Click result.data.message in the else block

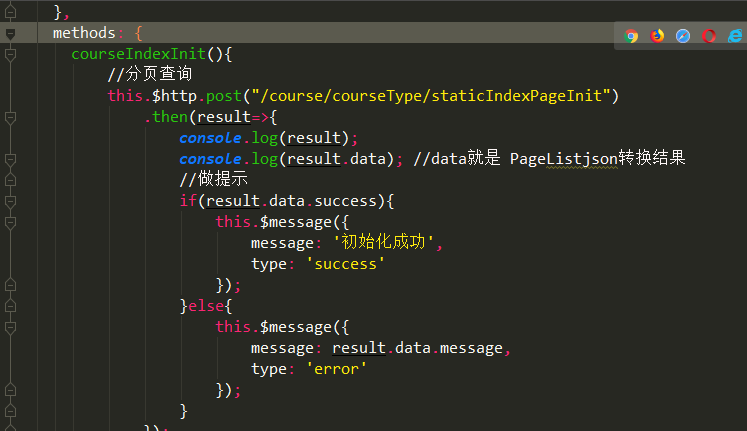pos(420,348)
